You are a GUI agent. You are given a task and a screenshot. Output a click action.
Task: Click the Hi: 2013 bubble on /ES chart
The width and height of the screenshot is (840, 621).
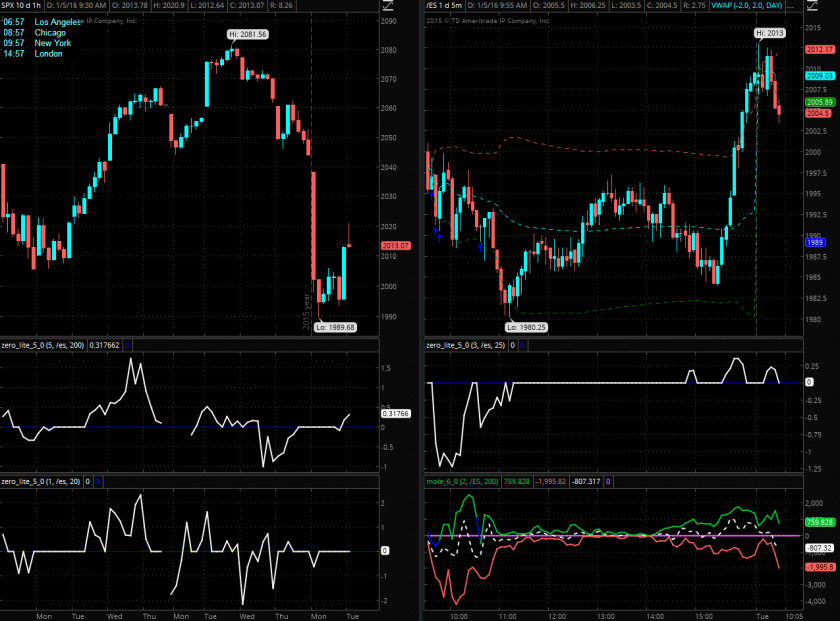(x=770, y=34)
